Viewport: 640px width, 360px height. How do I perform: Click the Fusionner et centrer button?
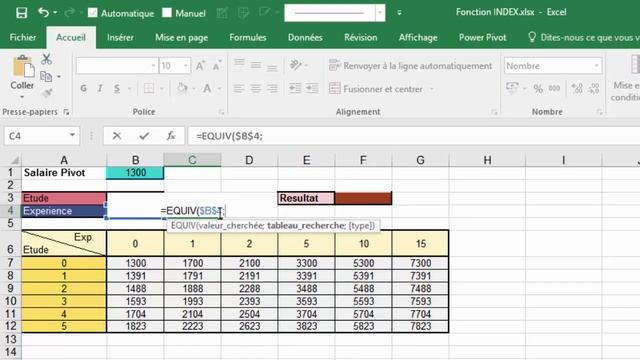point(376,89)
